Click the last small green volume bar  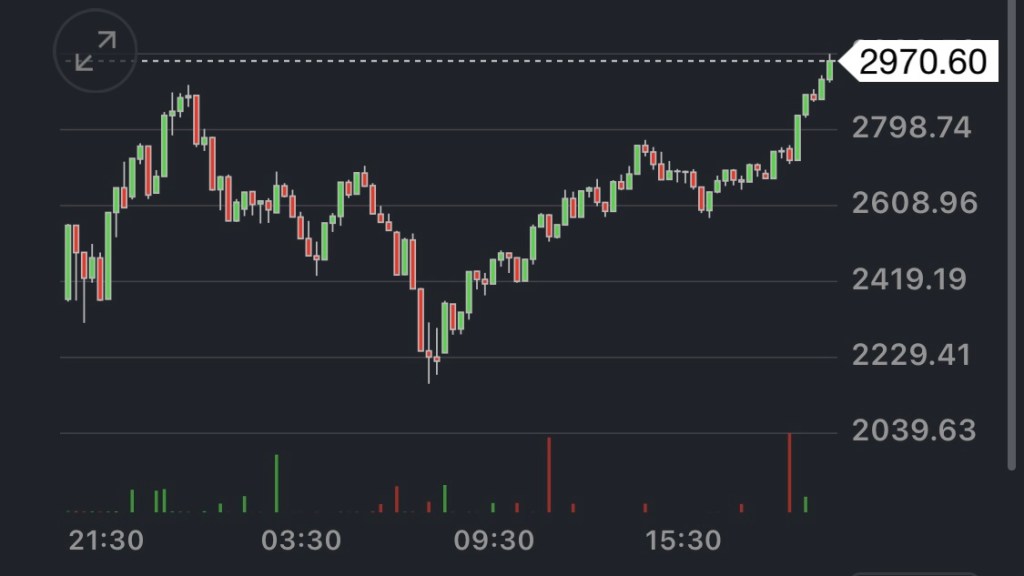[x=805, y=505]
